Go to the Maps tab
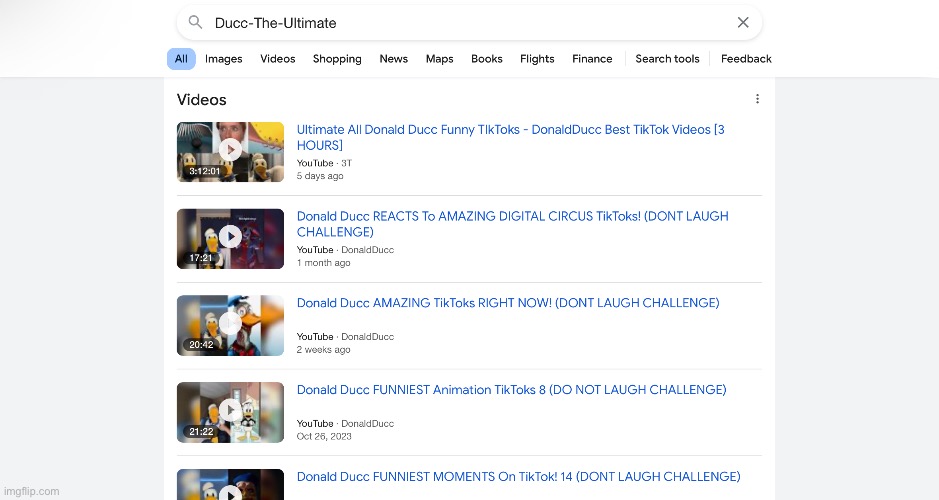 (x=440, y=59)
